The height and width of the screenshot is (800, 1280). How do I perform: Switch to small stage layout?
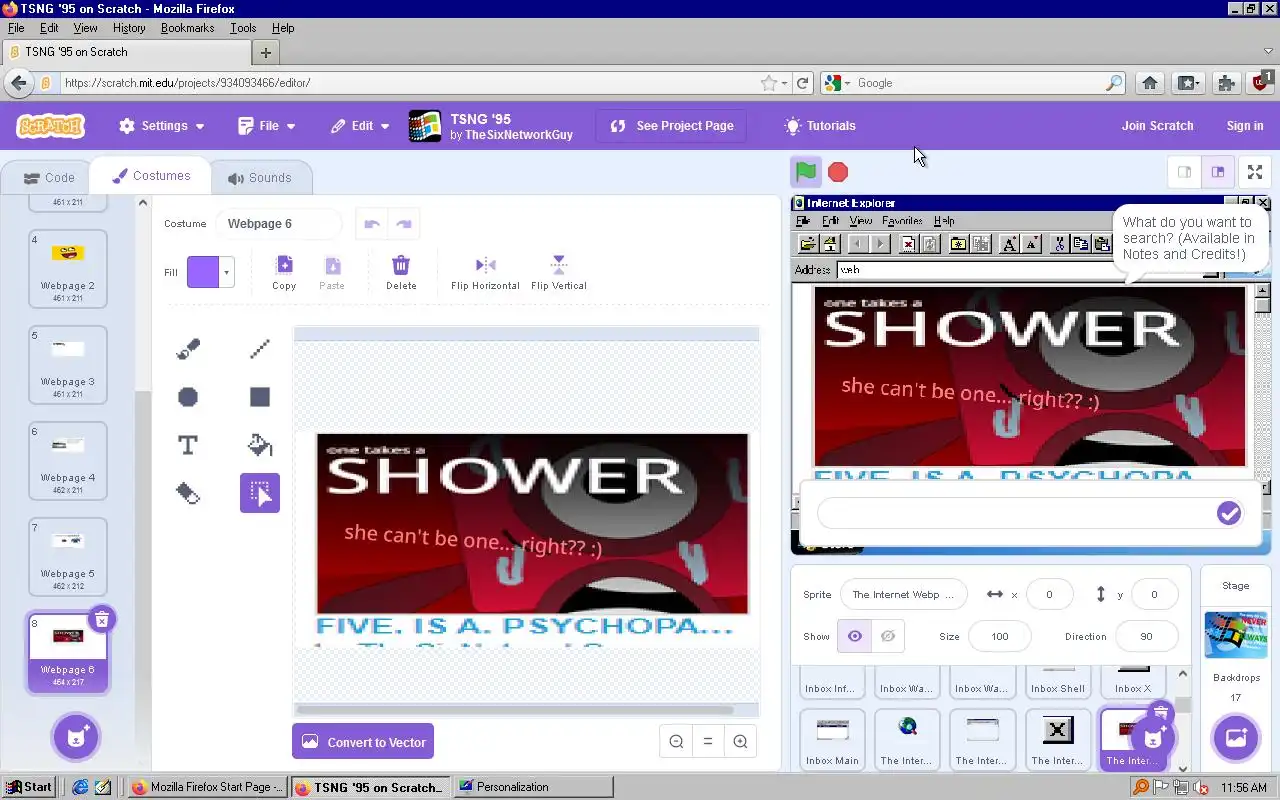click(1185, 172)
